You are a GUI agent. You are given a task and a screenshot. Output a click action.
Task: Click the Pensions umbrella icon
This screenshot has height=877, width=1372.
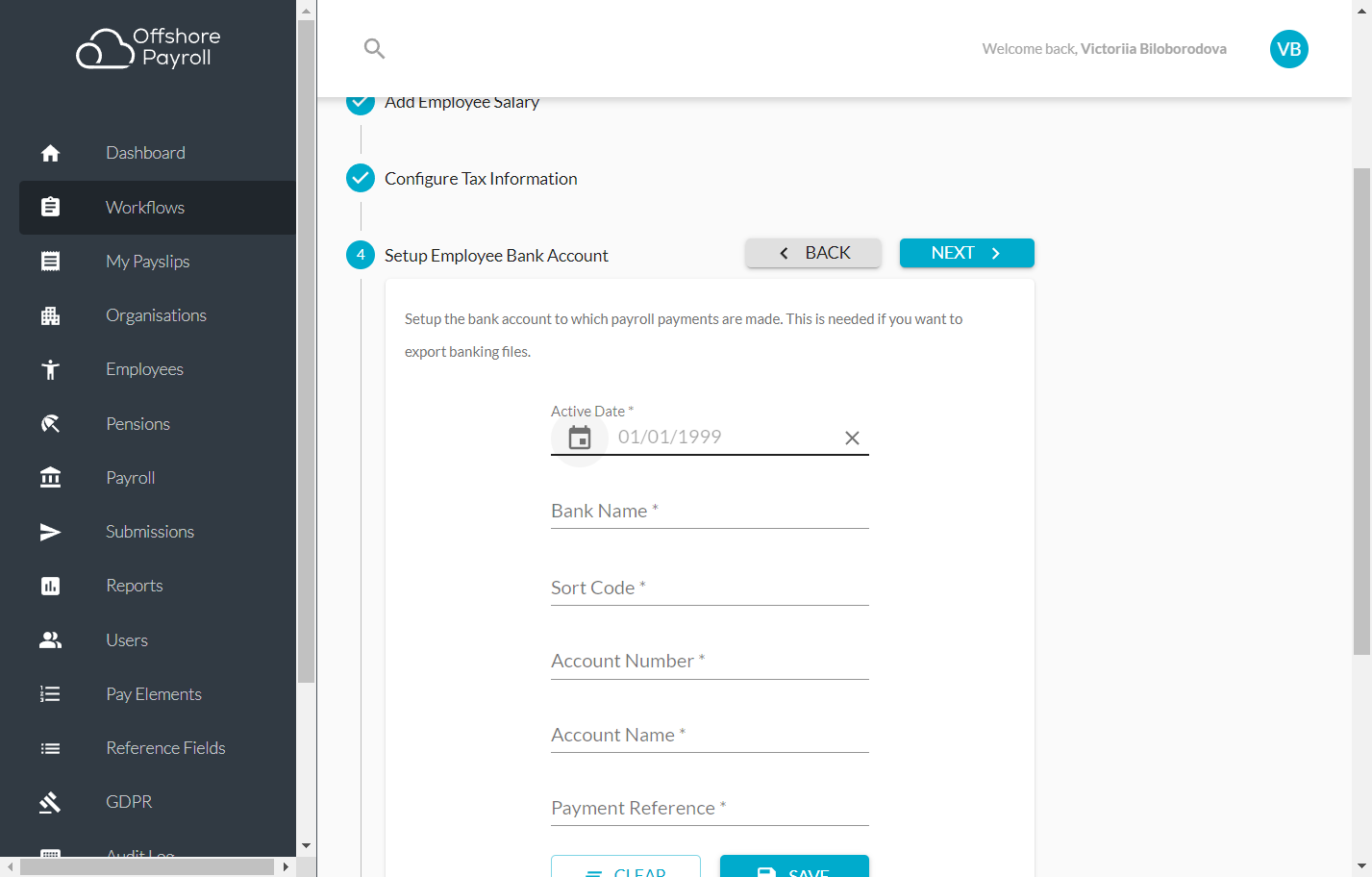pyautogui.click(x=50, y=424)
